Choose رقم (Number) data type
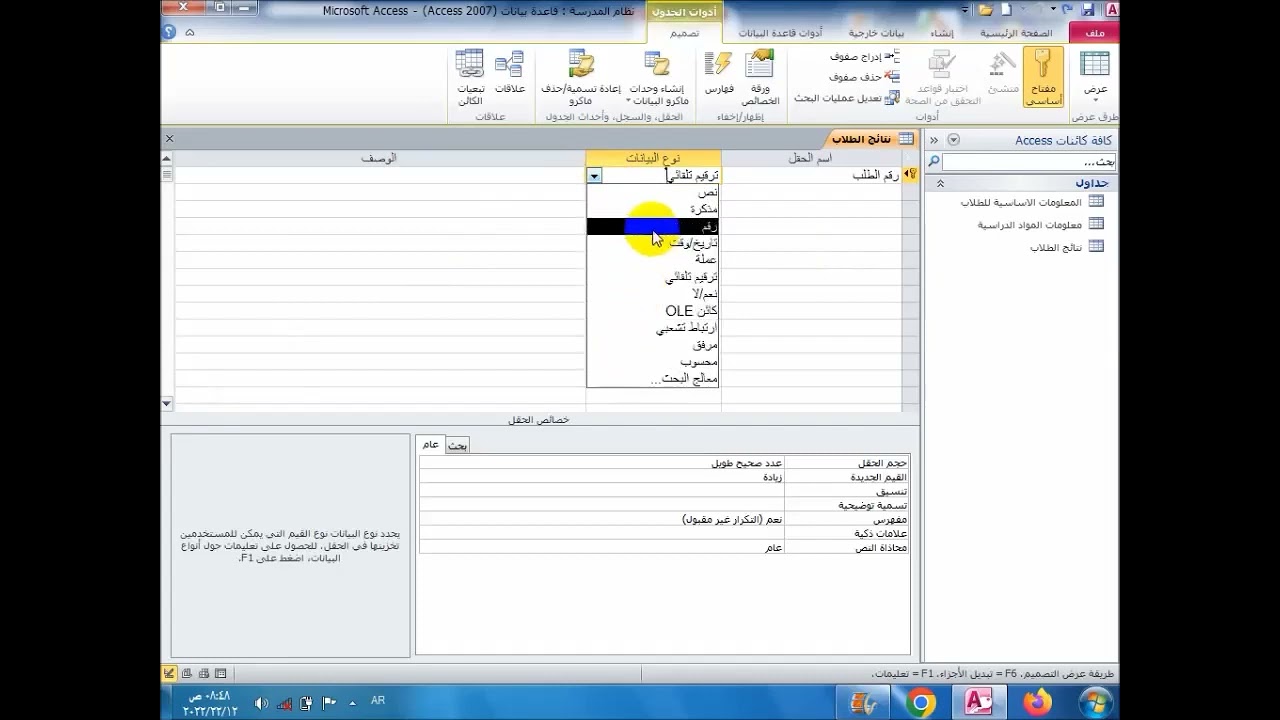This screenshot has height=720, width=1280. 653,227
